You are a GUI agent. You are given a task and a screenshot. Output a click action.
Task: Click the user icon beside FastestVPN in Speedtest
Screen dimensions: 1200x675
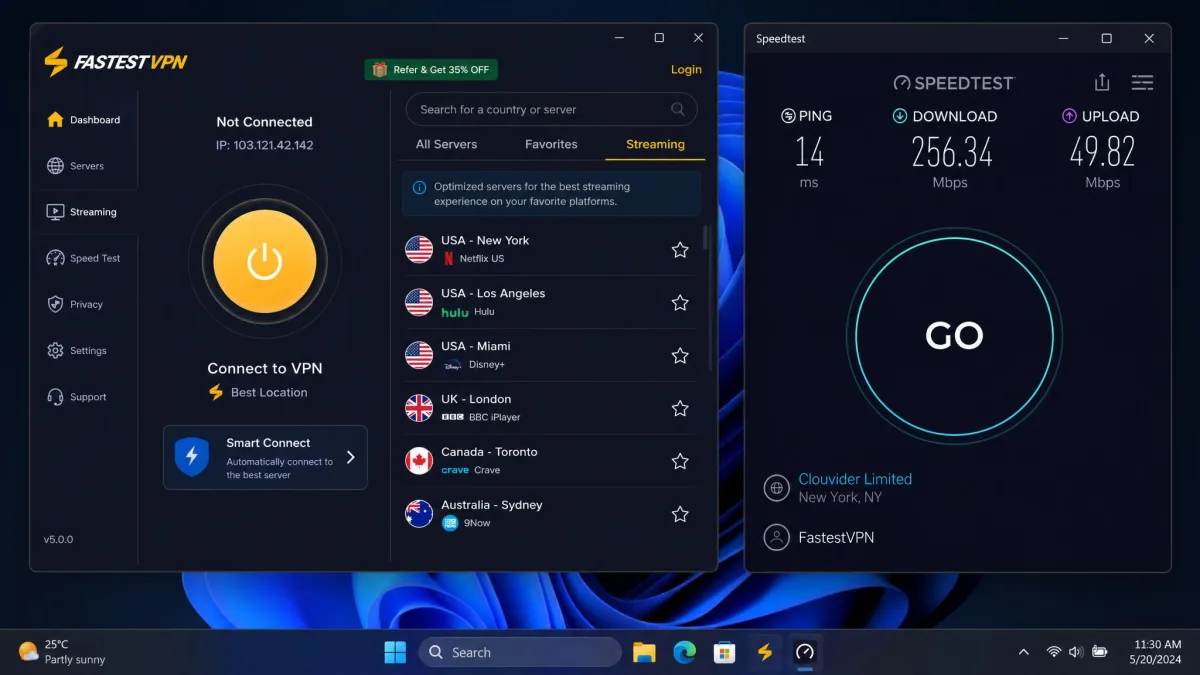coord(777,537)
